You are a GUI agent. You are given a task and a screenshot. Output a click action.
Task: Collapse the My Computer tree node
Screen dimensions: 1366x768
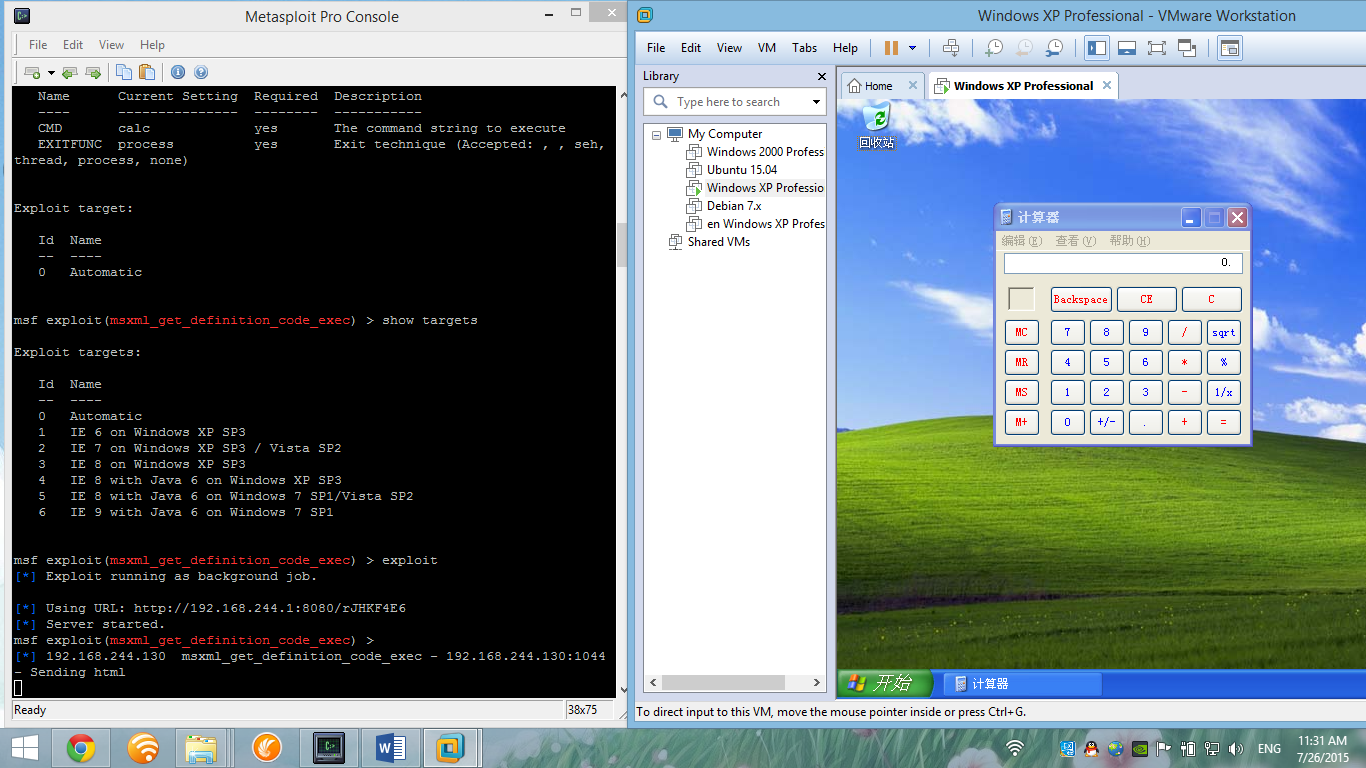[656, 134]
